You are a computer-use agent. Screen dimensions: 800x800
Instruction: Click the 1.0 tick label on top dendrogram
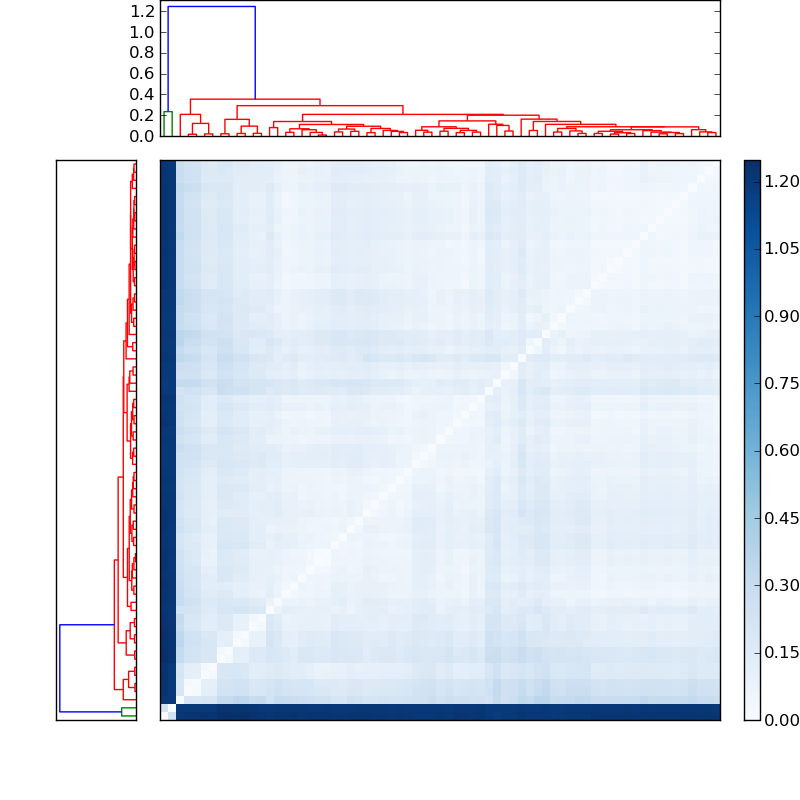click(142, 32)
